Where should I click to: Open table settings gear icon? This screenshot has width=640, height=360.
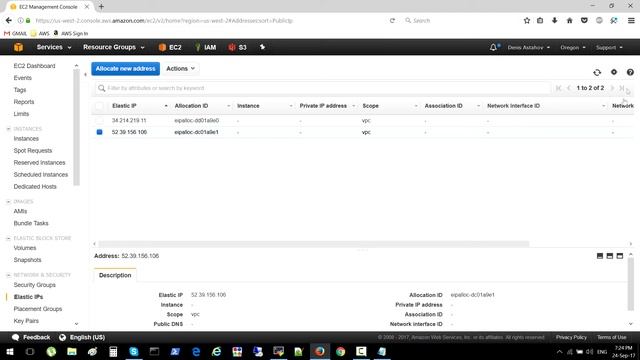(x=614, y=72)
